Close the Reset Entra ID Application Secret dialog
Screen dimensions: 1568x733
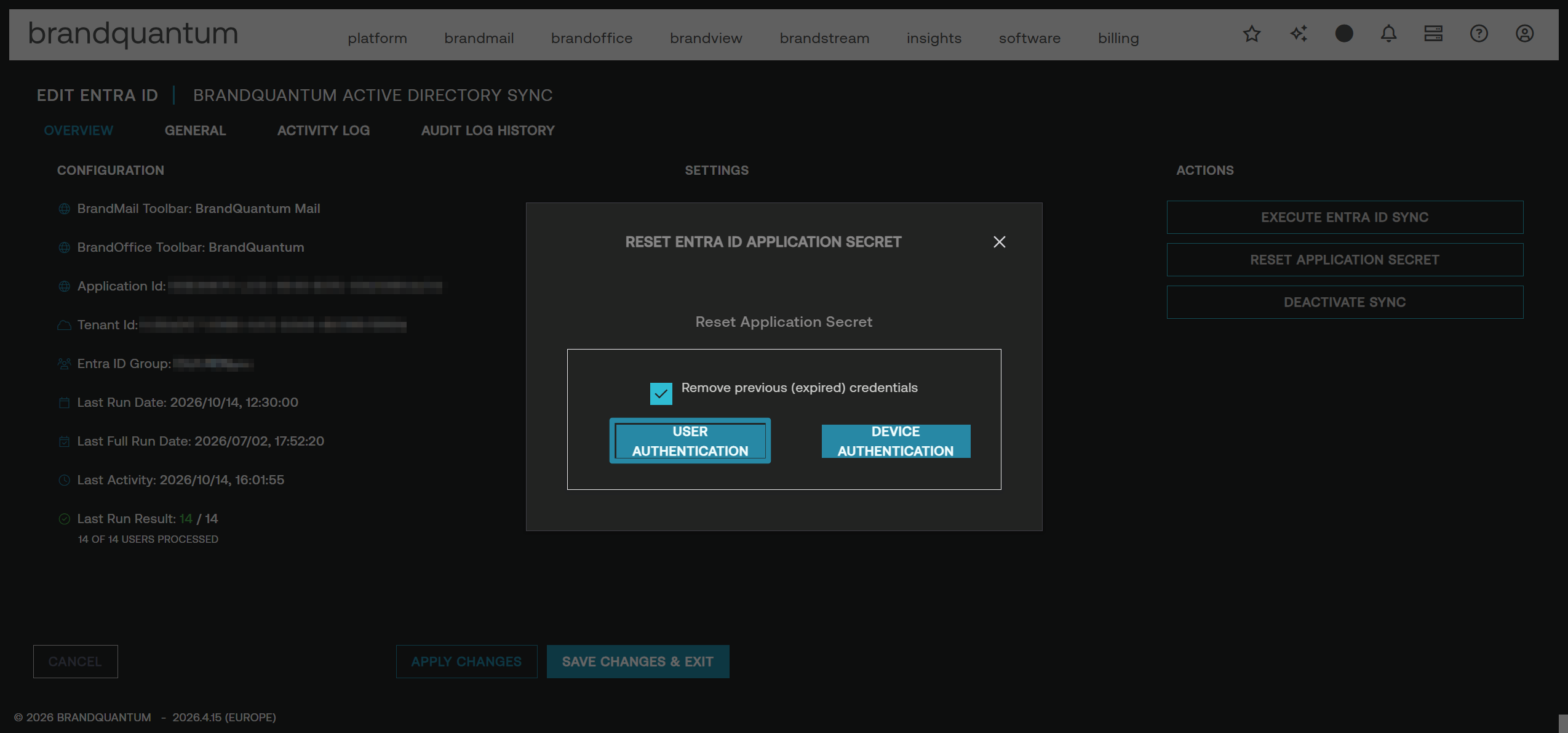(999, 242)
